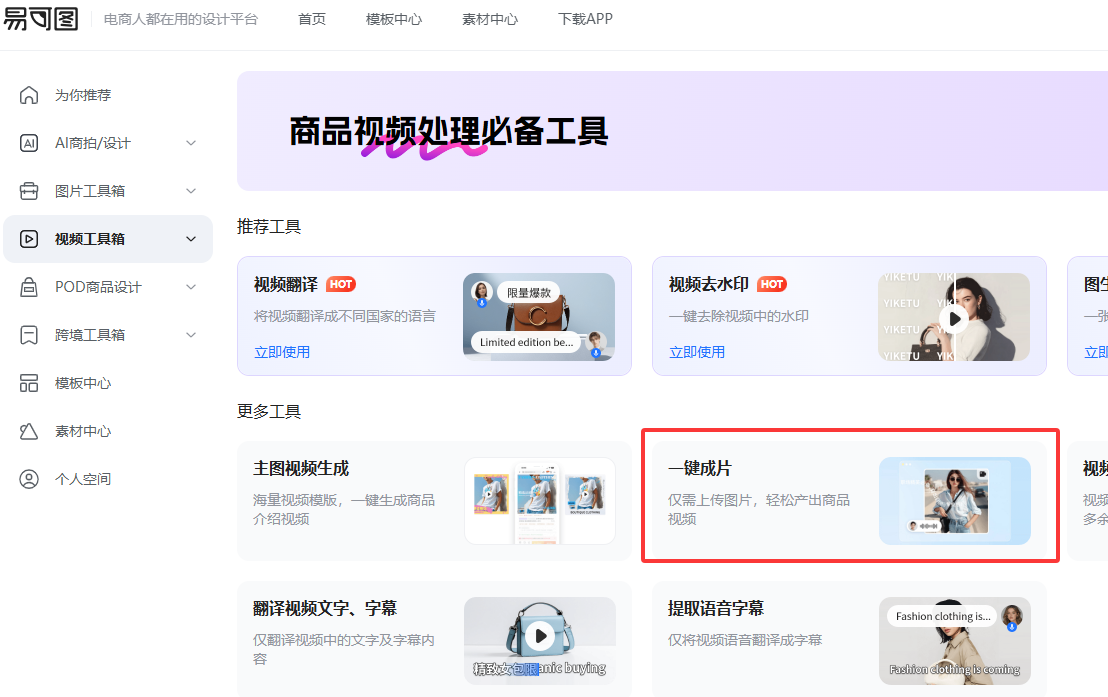Click the 海量视频模版 description text
The image size is (1108, 697).
tap(344, 509)
